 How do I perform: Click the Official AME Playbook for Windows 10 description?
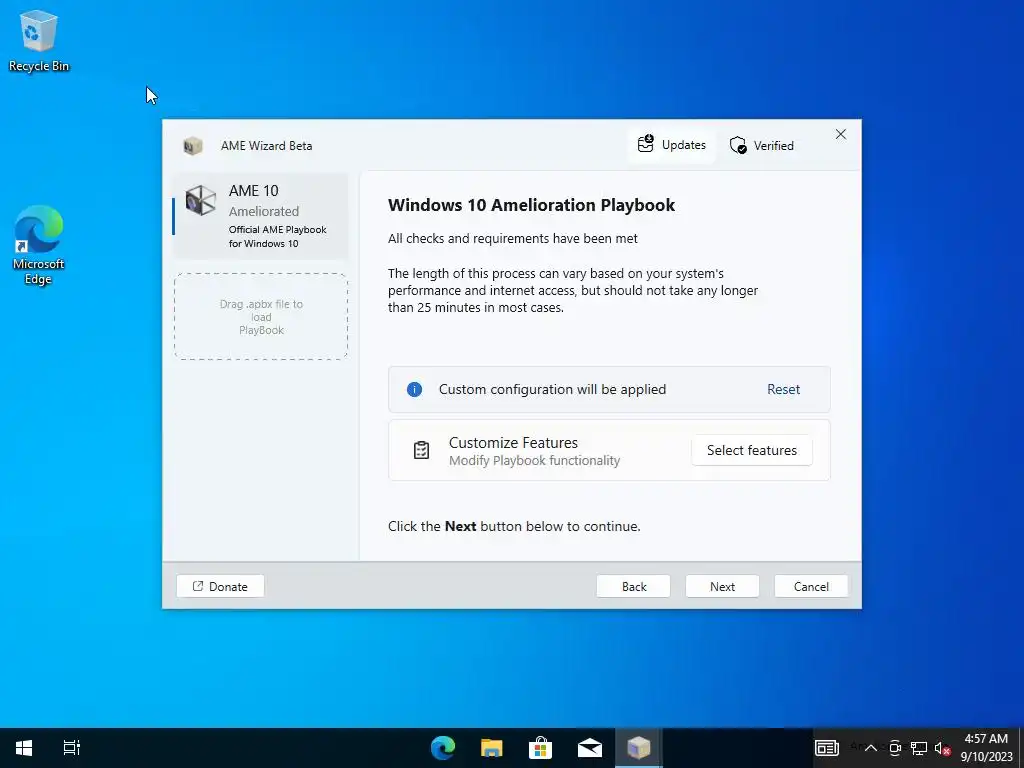[x=278, y=236]
